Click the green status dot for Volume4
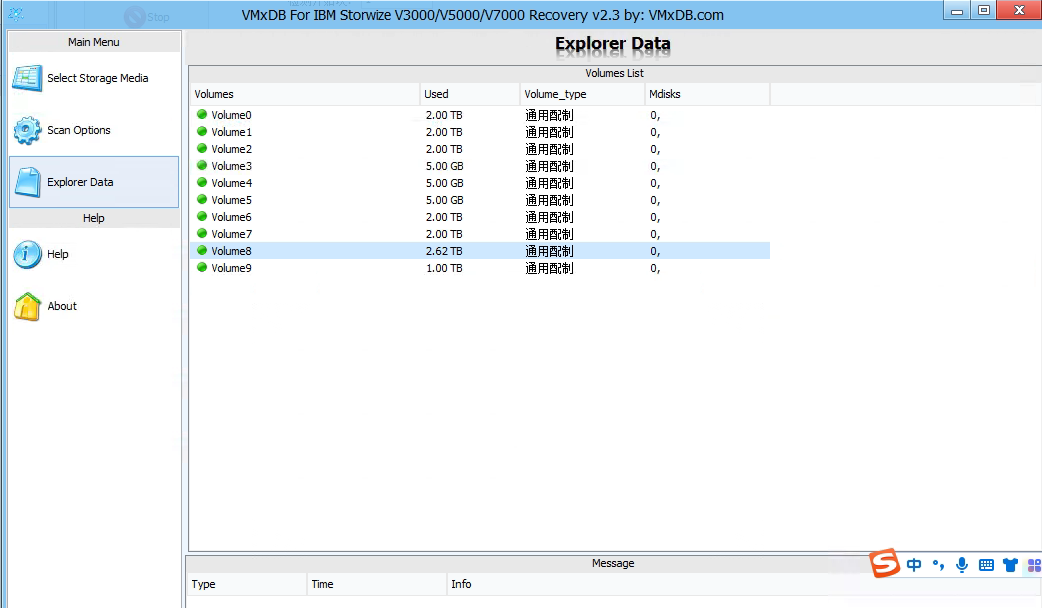 (202, 183)
